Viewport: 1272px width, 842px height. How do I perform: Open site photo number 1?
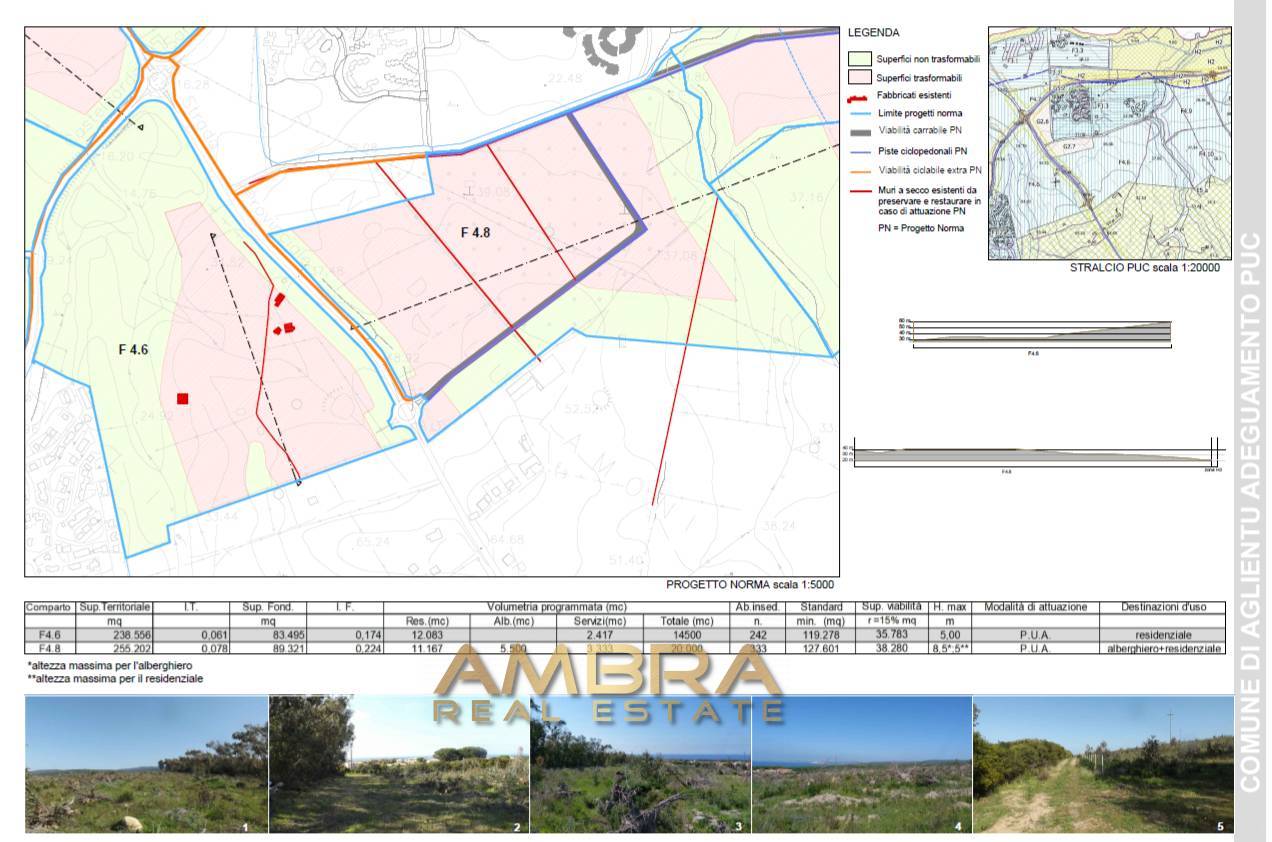146,765
